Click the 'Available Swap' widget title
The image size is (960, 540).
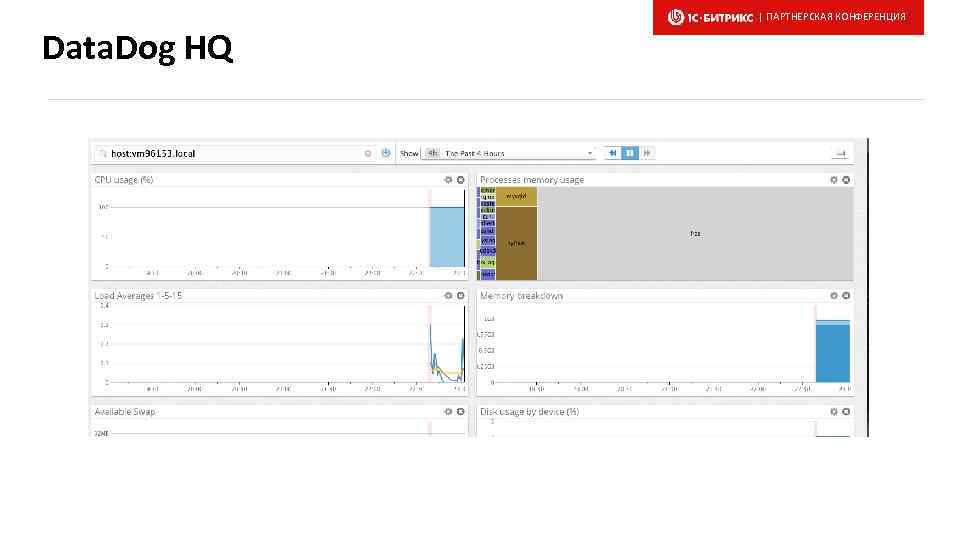click(x=125, y=412)
